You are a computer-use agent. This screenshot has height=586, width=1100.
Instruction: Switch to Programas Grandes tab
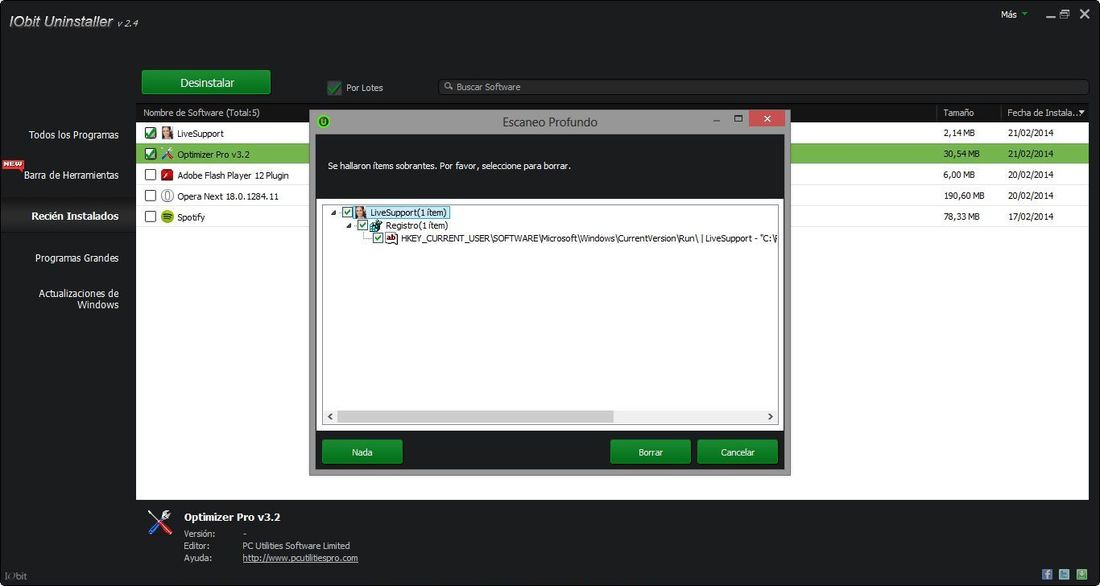[x=77, y=258]
